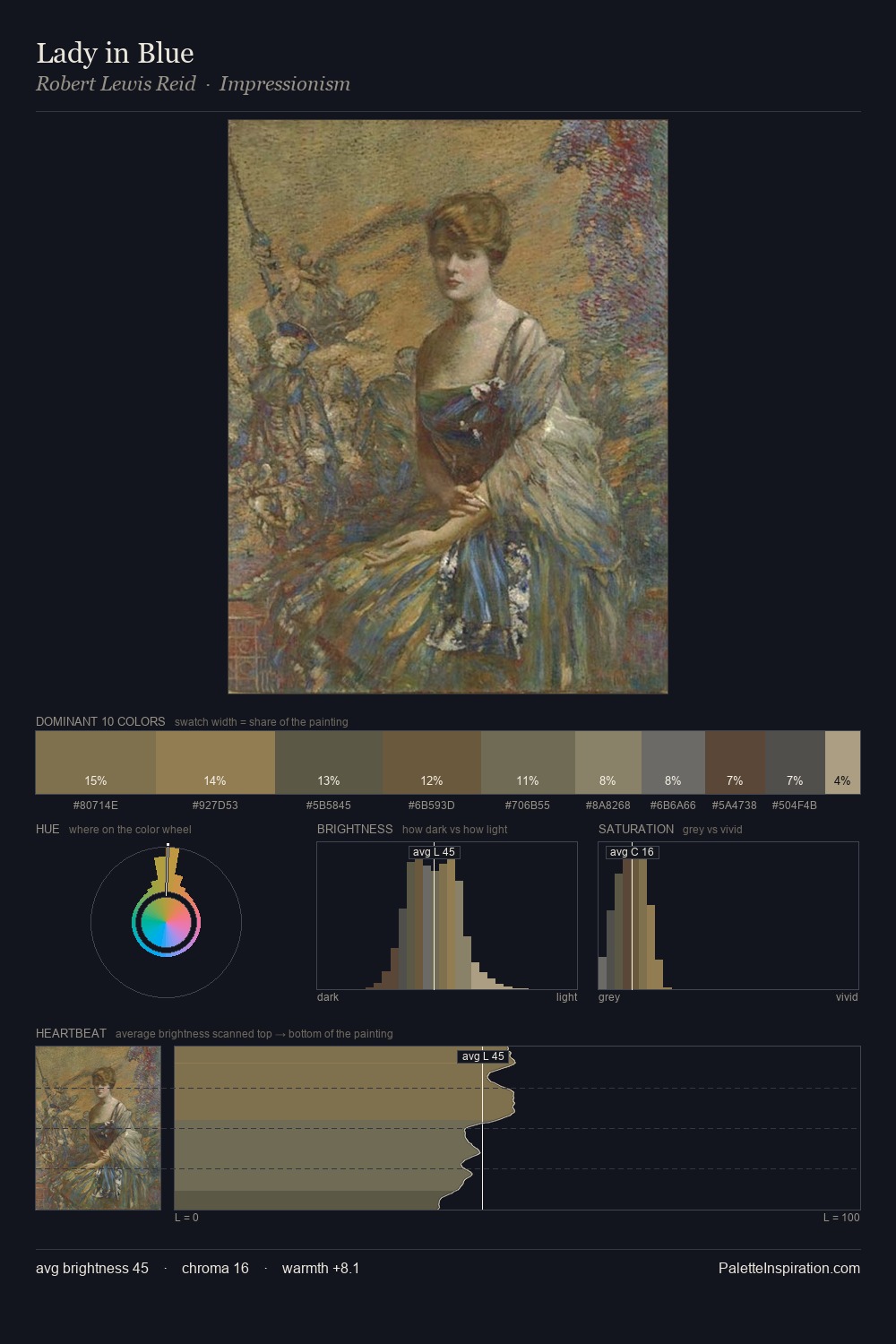Click the small painting thumbnail beside the heartbeat chart
The height and width of the screenshot is (1344, 896).
99,1128
